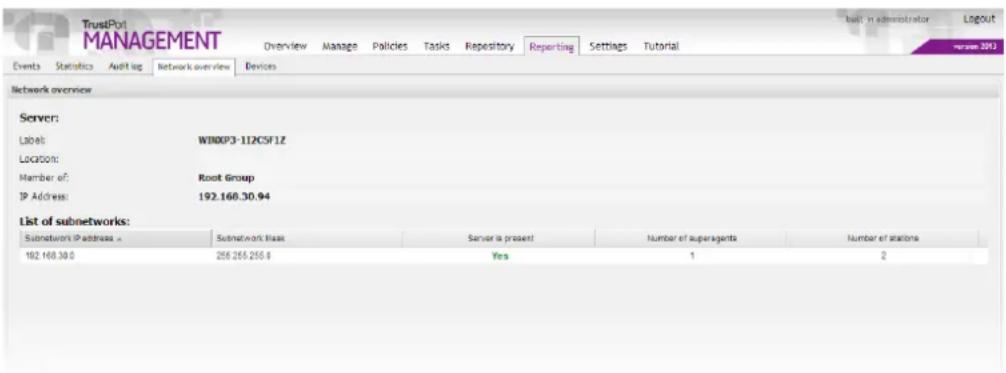Sort by Number of superagents column
The height and width of the screenshot is (373, 1006).
tap(690, 238)
